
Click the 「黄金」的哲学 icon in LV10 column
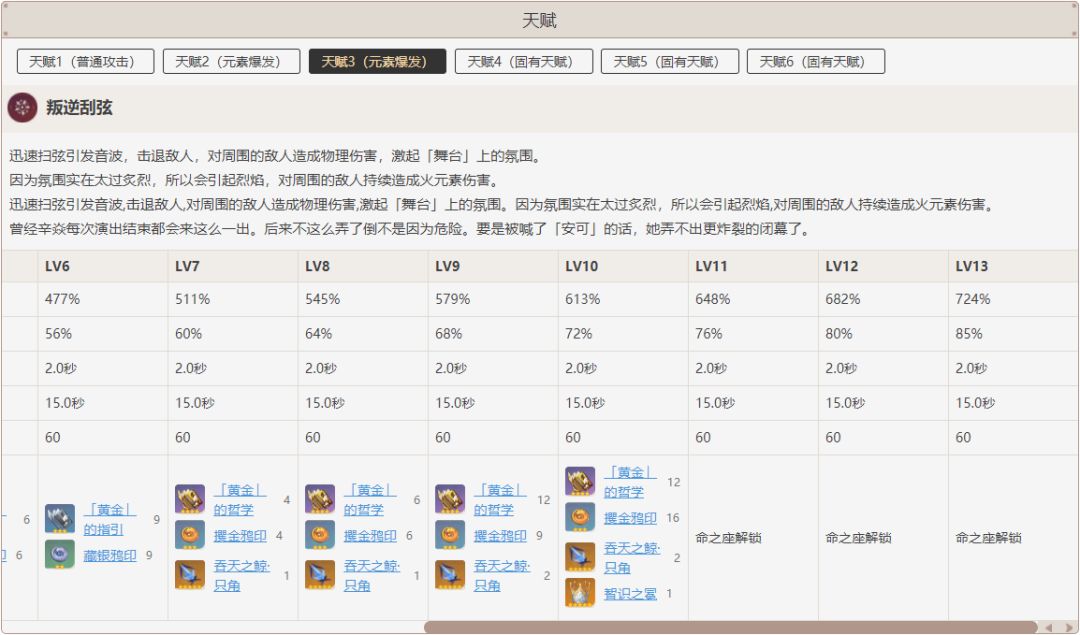click(x=581, y=481)
